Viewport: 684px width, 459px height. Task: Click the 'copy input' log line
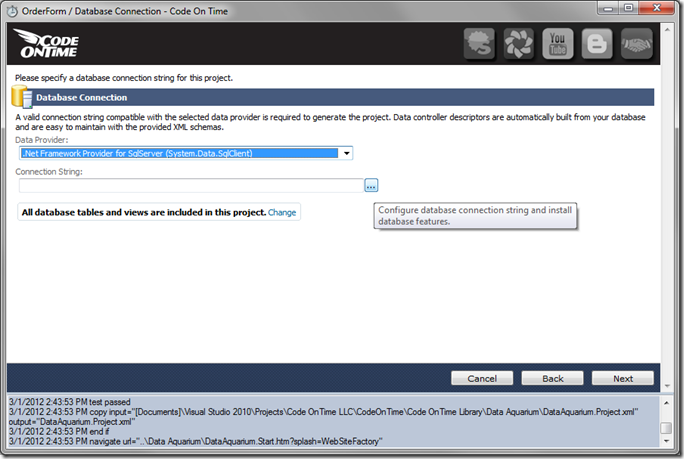(324, 417)
